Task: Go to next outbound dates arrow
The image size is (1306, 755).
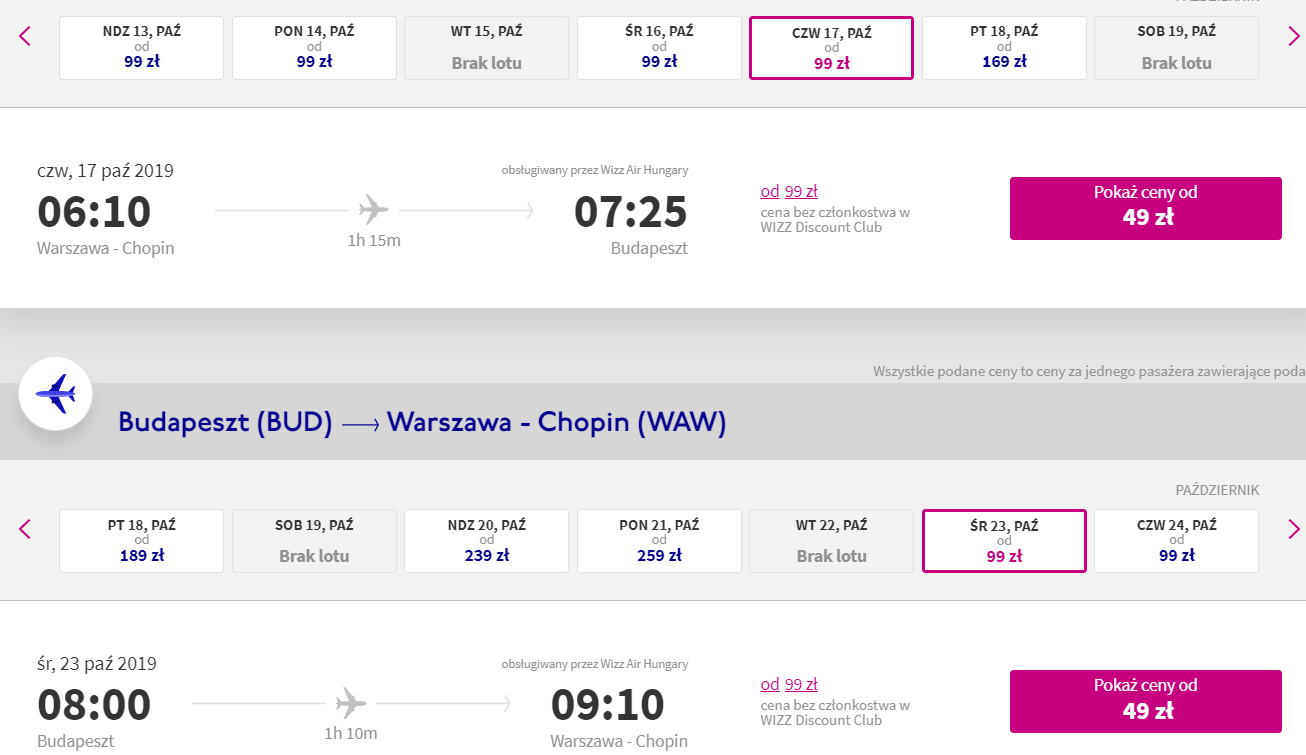Action: (1294, 36)
